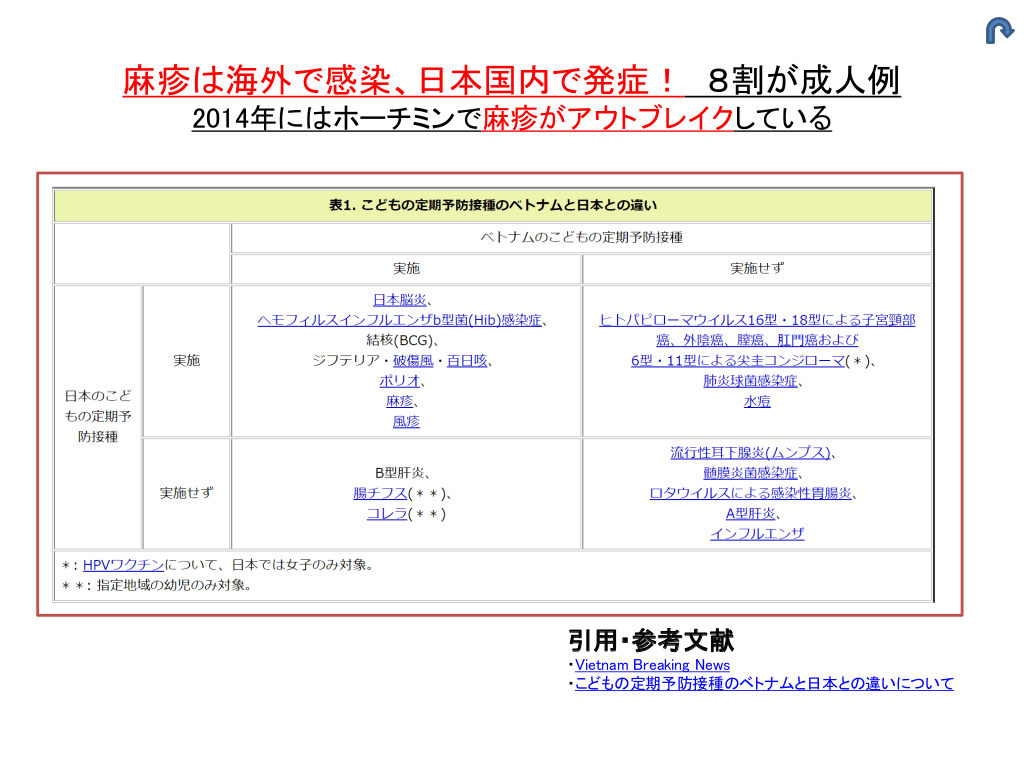Open the A型肝炎 link

coord(750,513)
